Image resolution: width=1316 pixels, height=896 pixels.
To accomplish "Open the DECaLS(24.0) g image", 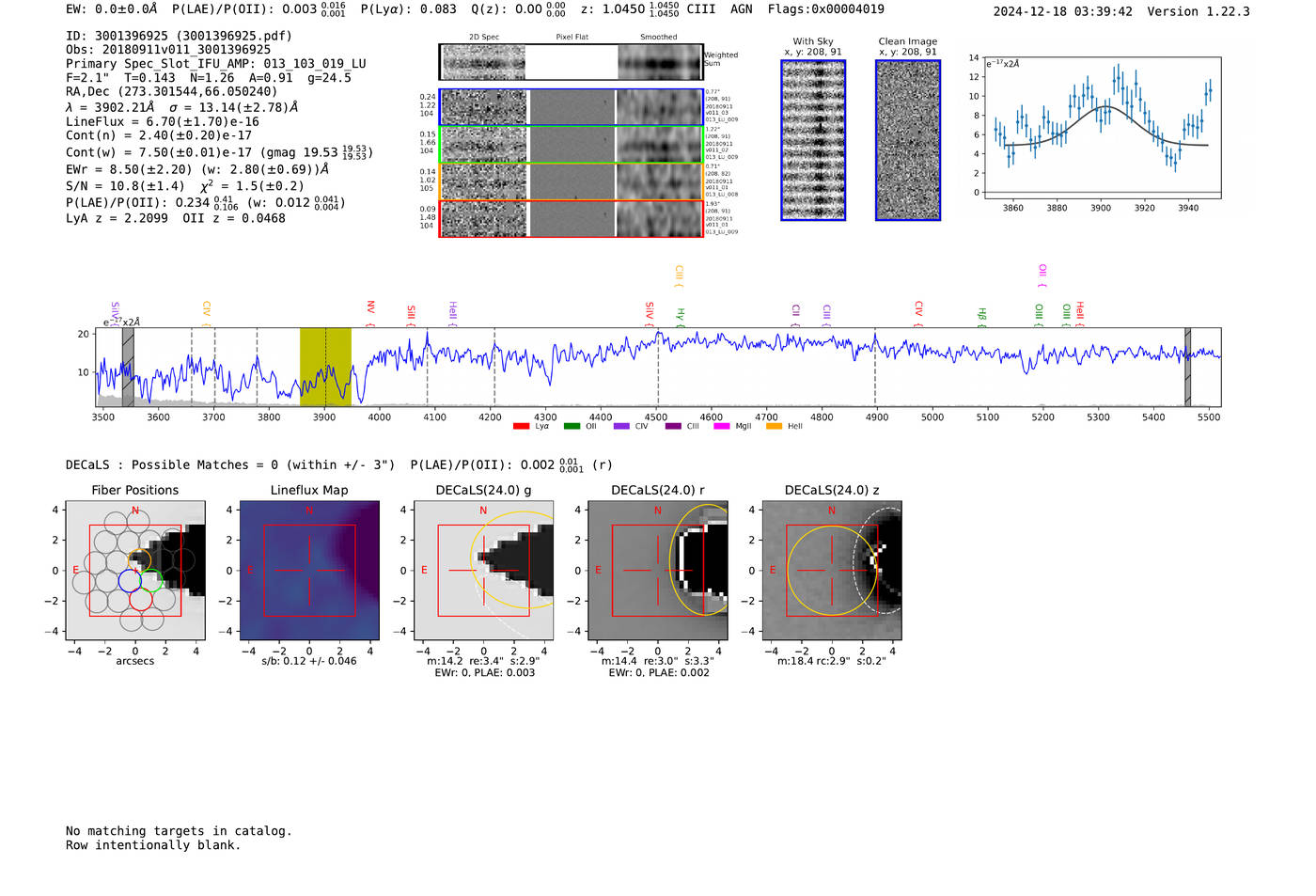I will pyautogui.click(x=483, y=570).
